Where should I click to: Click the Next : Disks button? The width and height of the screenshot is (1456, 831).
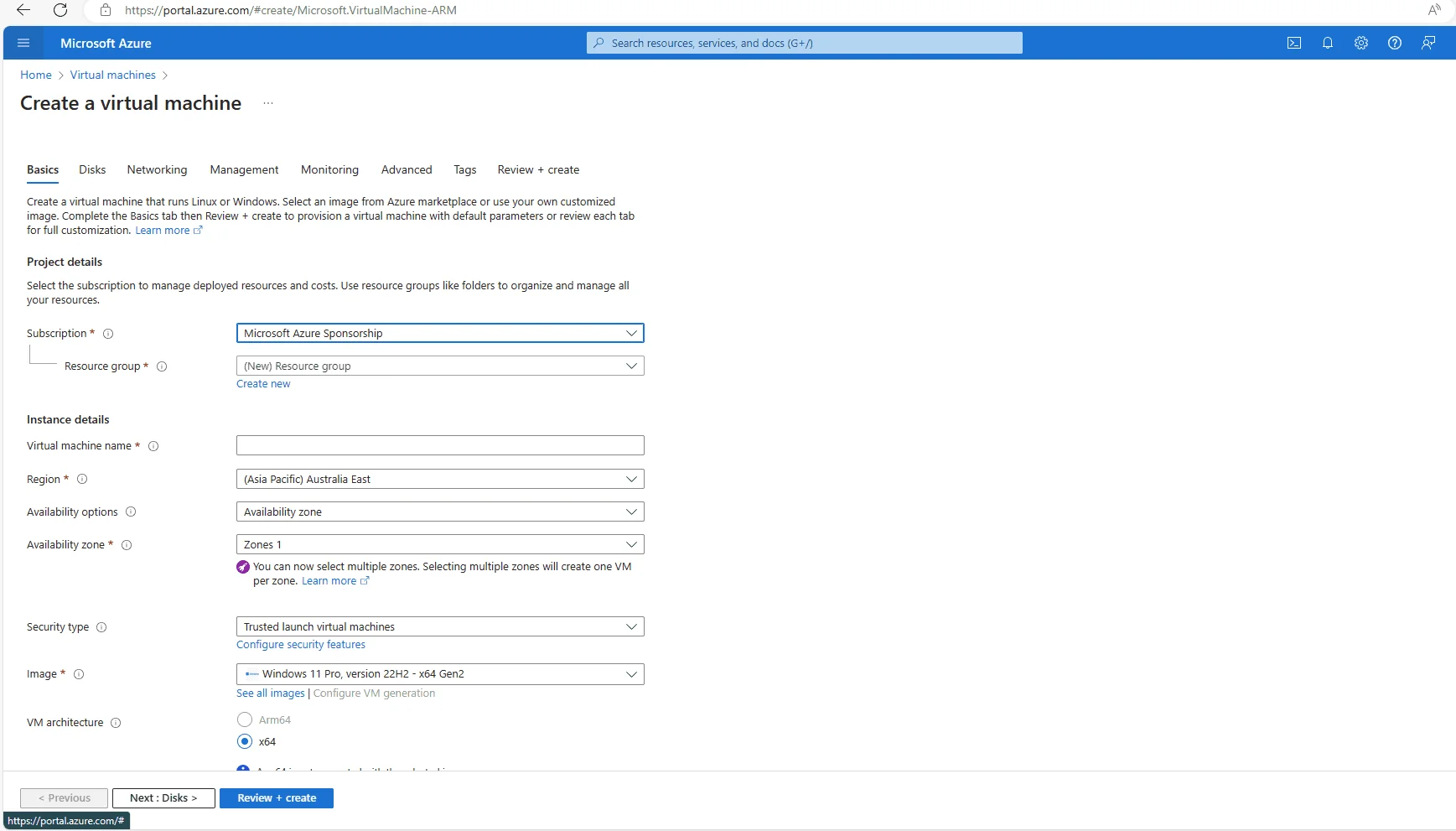163,798
